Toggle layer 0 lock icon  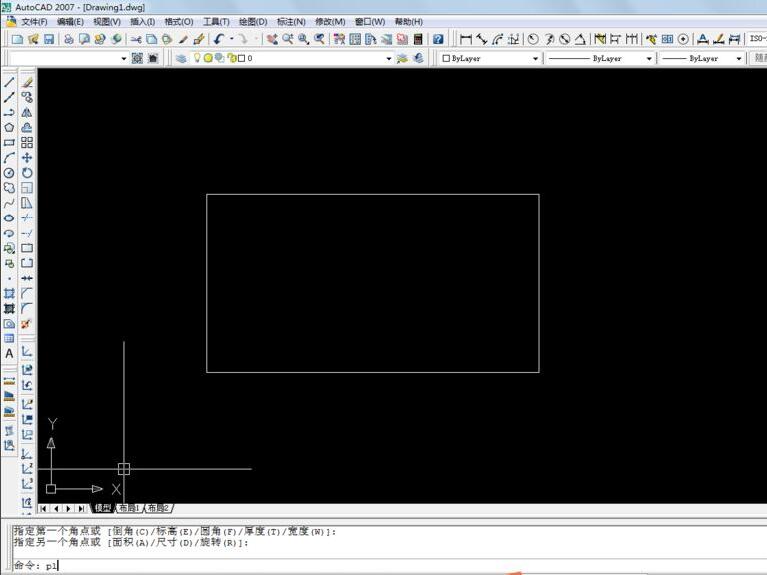[232, 58]
